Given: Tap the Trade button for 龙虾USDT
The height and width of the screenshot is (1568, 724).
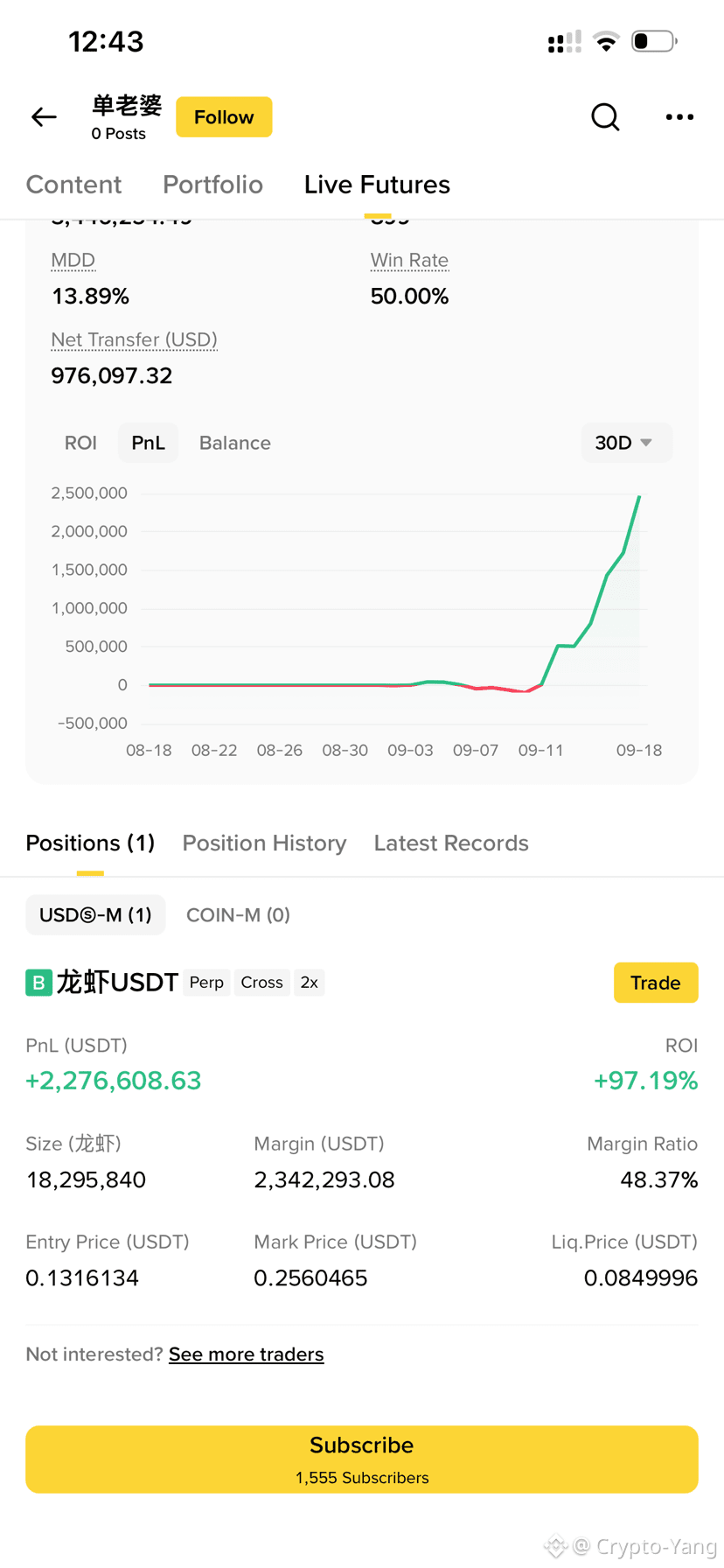Looking at the screenshot, I should point(656,983).
